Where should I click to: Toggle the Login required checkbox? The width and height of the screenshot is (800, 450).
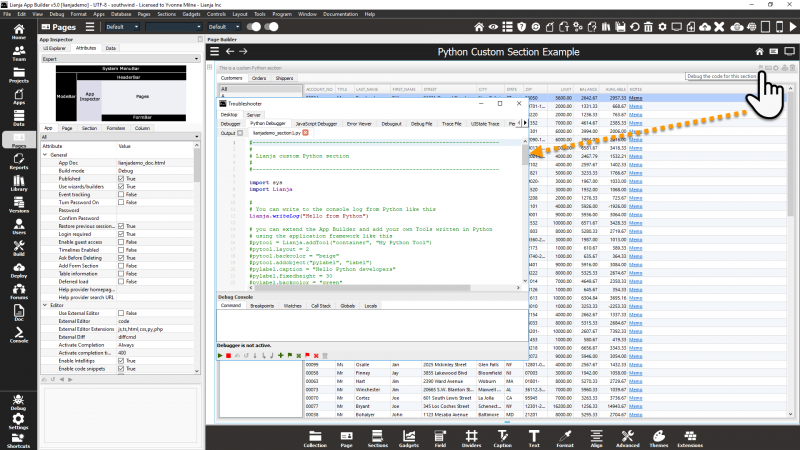pyautogui.click(x=122, y=234)
